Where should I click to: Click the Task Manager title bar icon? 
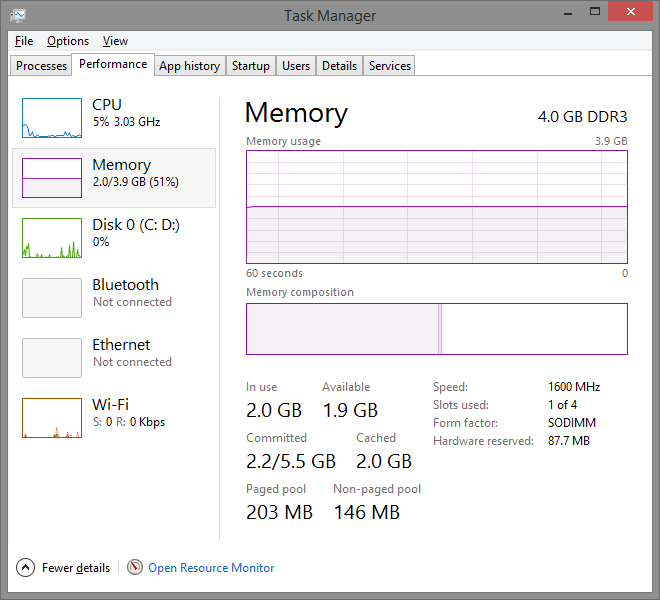[18, 16]
